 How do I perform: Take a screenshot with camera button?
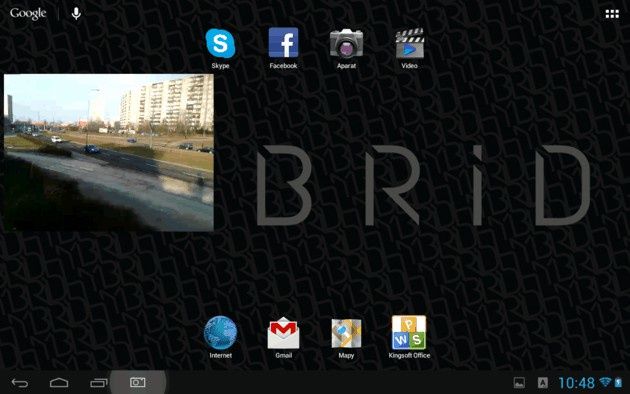coord(137,382)
